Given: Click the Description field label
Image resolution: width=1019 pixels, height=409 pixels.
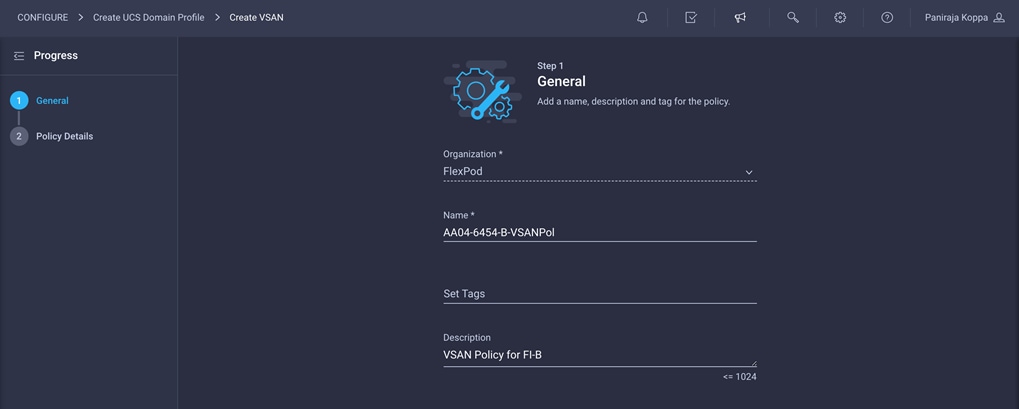Looking at the screenshot, I should click(x=467, y=337).
